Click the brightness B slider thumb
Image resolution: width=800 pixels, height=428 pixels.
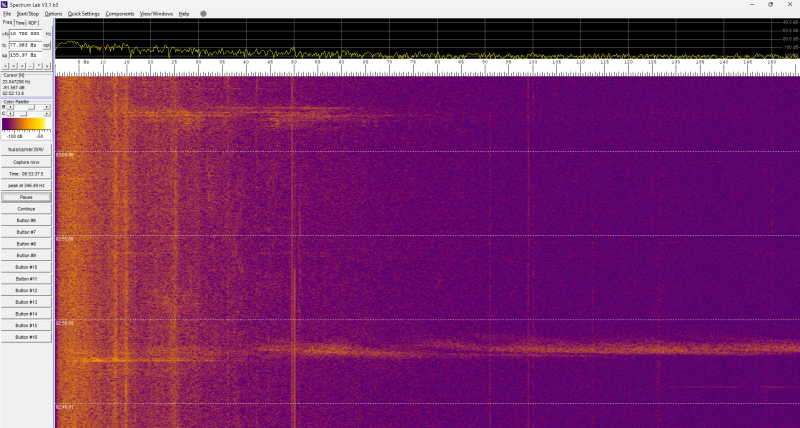[x=31, y=107]
